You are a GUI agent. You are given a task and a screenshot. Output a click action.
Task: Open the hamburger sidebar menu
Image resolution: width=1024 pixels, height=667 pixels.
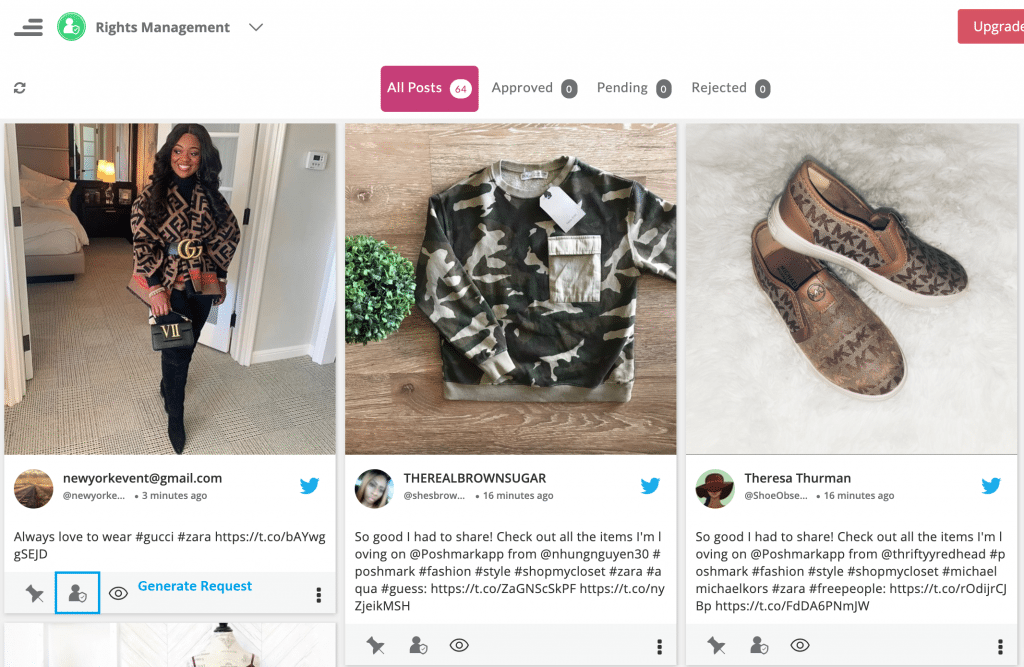click(x=28, y=27)
